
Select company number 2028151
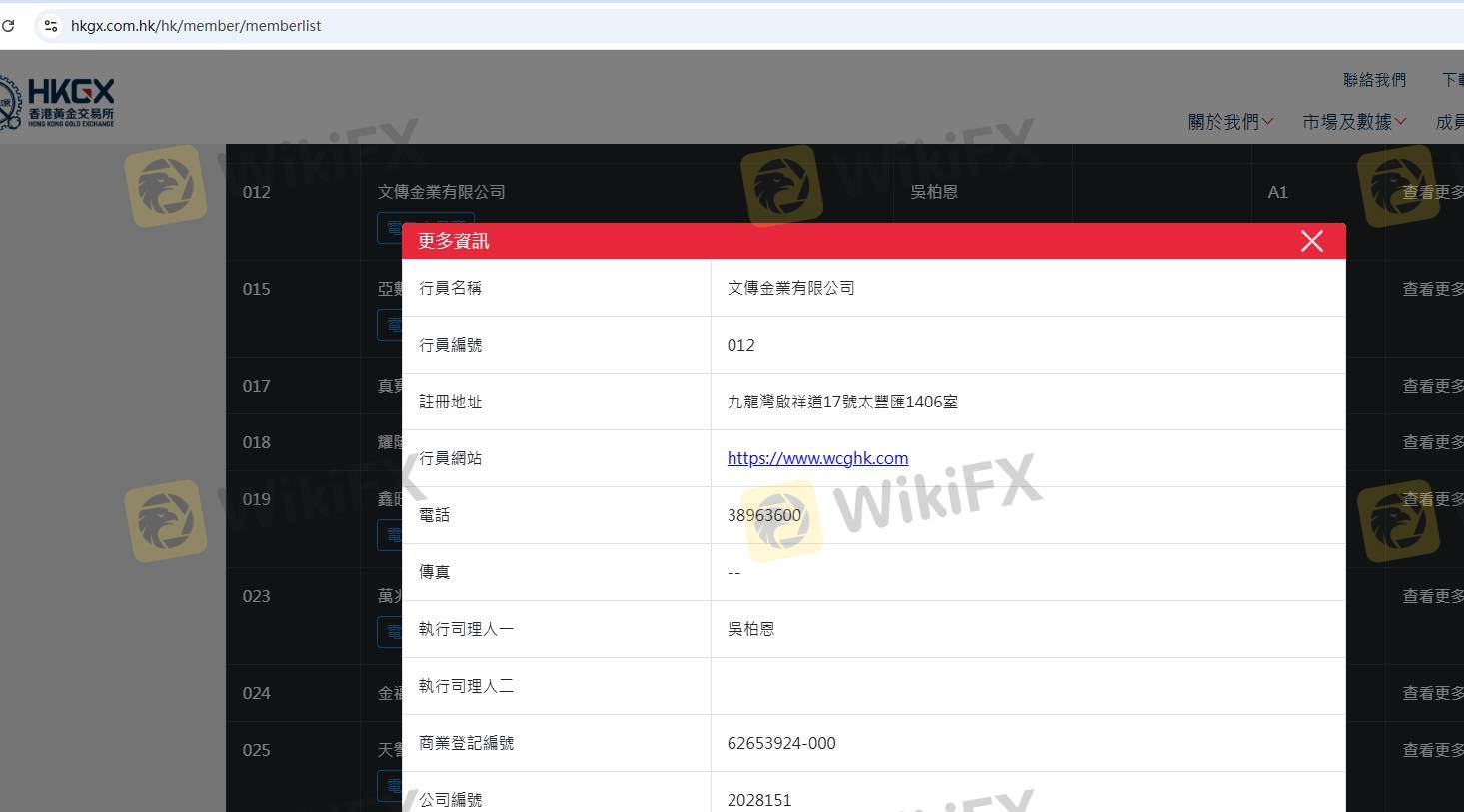coord(759,800)
